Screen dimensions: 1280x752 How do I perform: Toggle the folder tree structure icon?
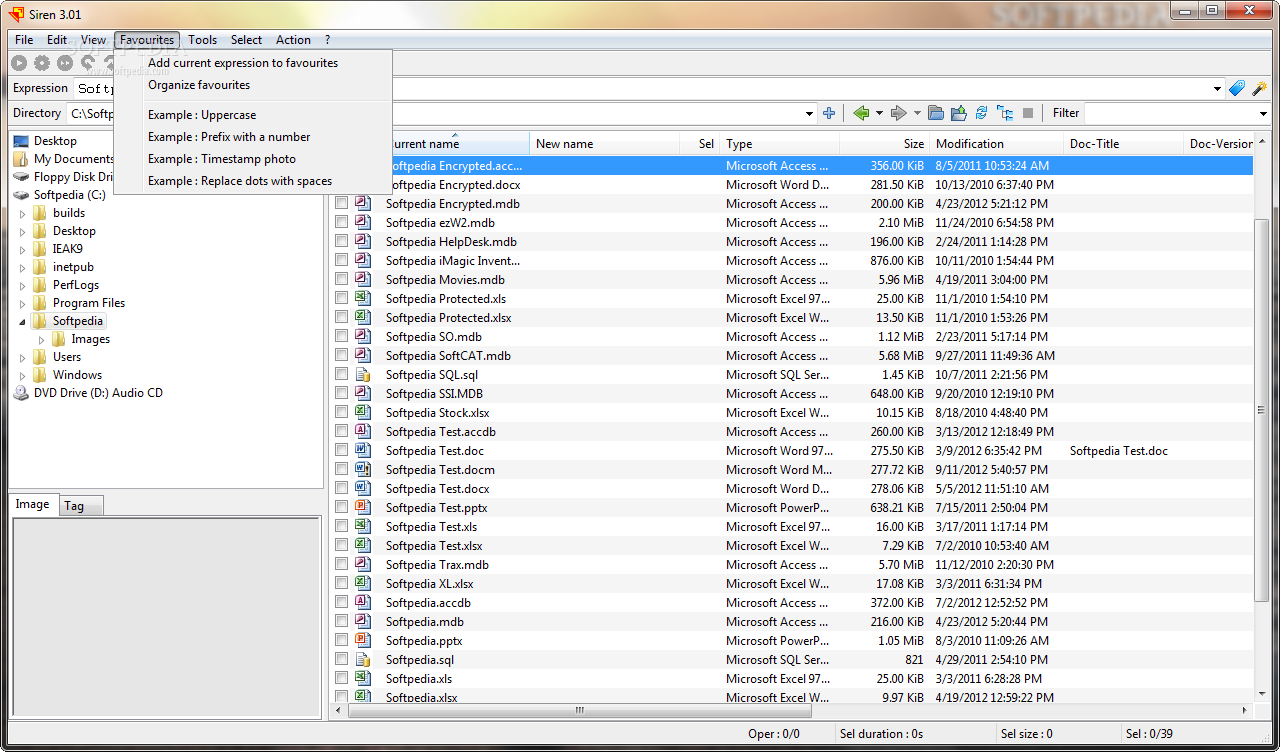pos(1005,113)
